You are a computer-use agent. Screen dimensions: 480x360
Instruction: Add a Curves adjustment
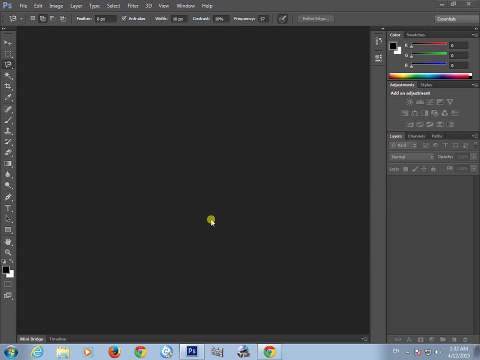[430, 102]
